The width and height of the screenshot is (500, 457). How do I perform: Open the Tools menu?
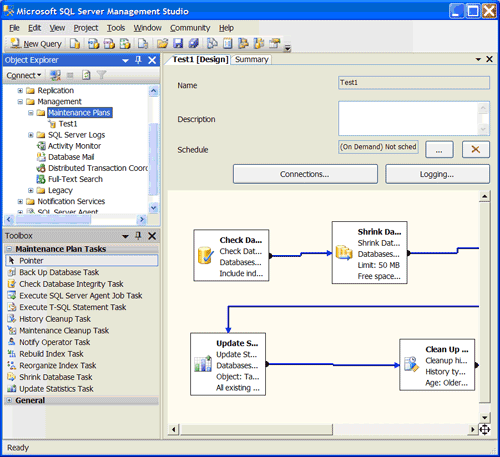point(116,28)
